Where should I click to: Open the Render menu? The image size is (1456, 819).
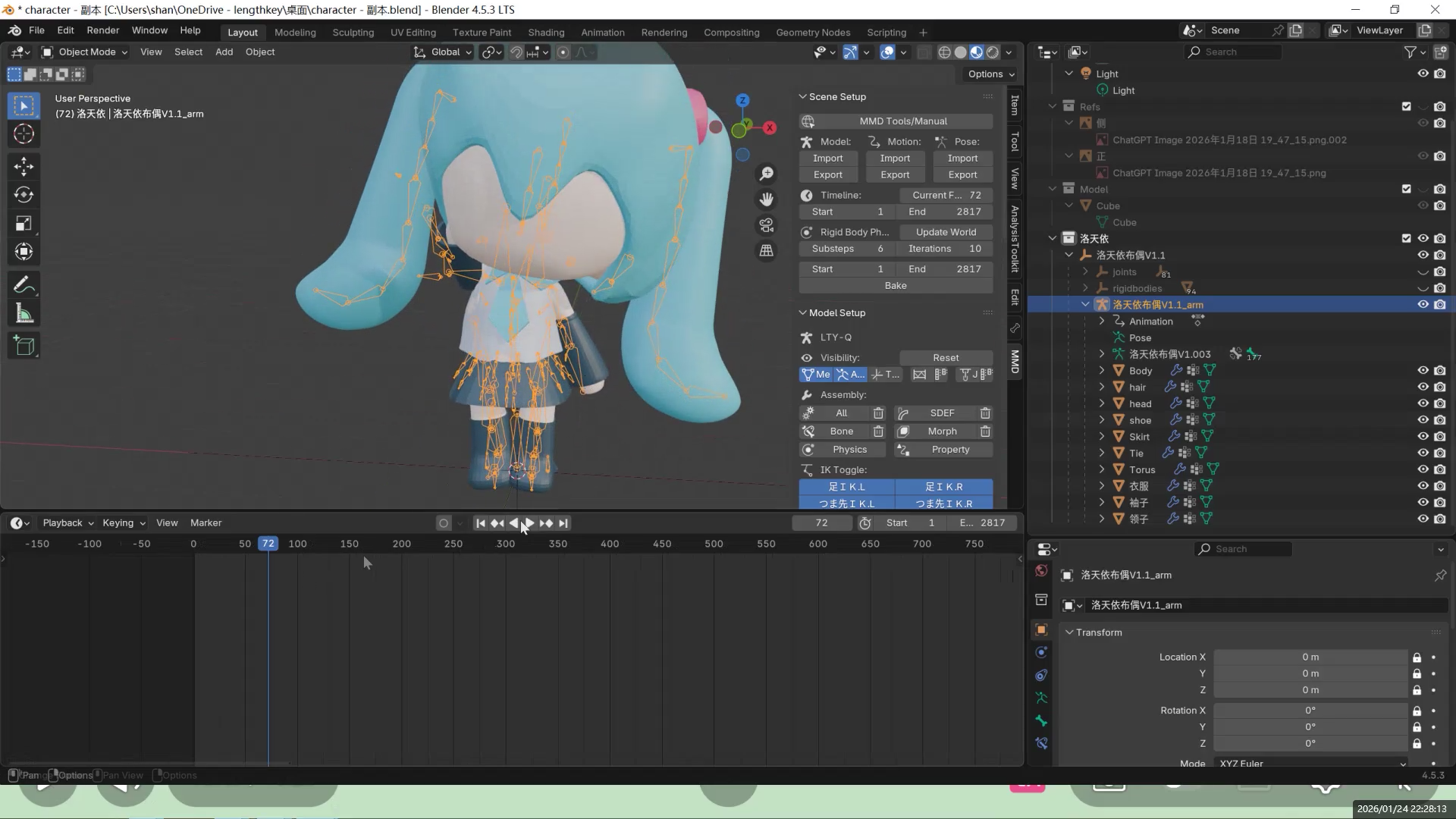(x=102, y=30)
